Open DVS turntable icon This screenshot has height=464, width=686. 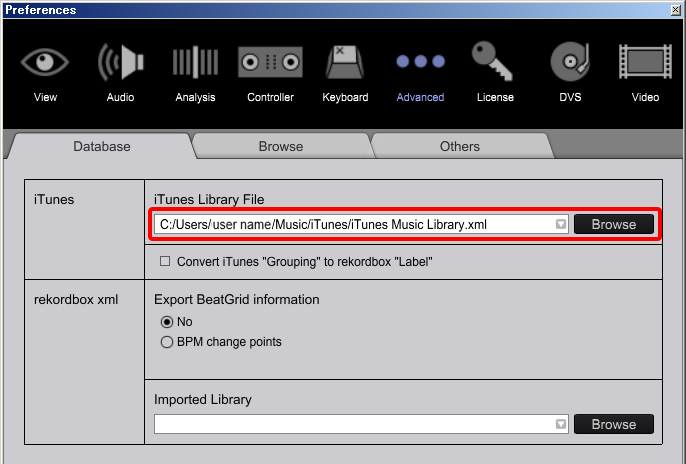(x=570, y=61)
